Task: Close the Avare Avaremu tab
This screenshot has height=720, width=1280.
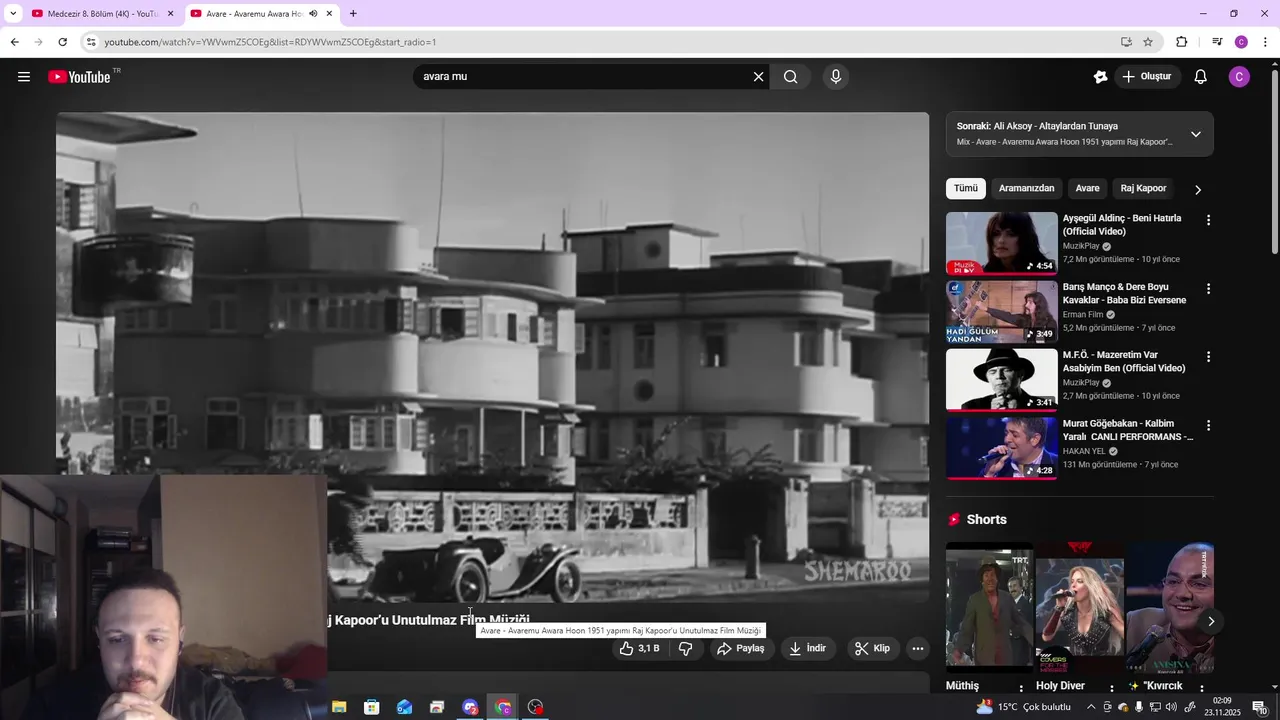Action: 329,14
